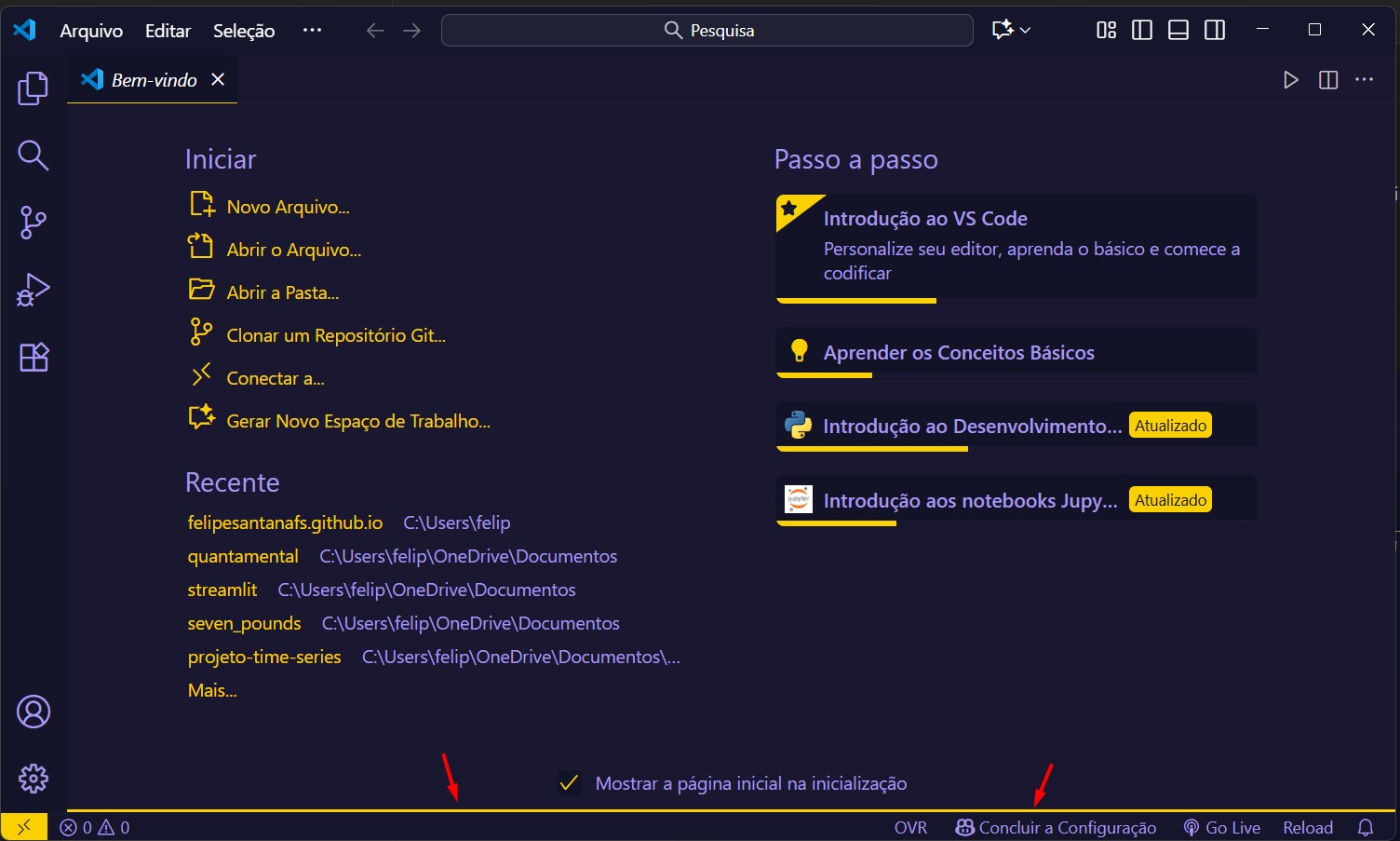Open the Copilot dropdown chevron
Viewport: 1400px width, 841px height.
pos(1025,30)
